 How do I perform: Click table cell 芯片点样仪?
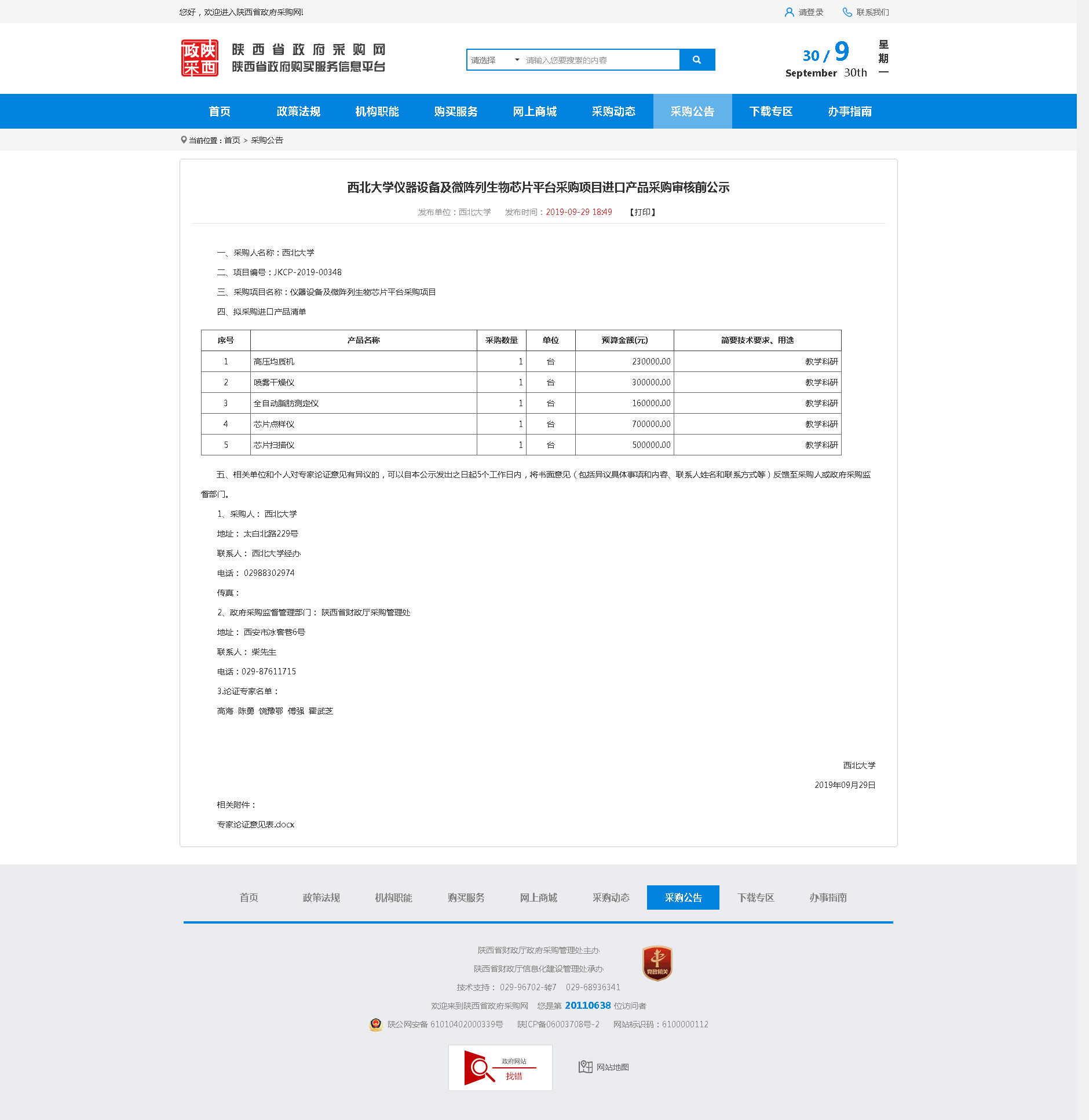(x=364, y=424)
